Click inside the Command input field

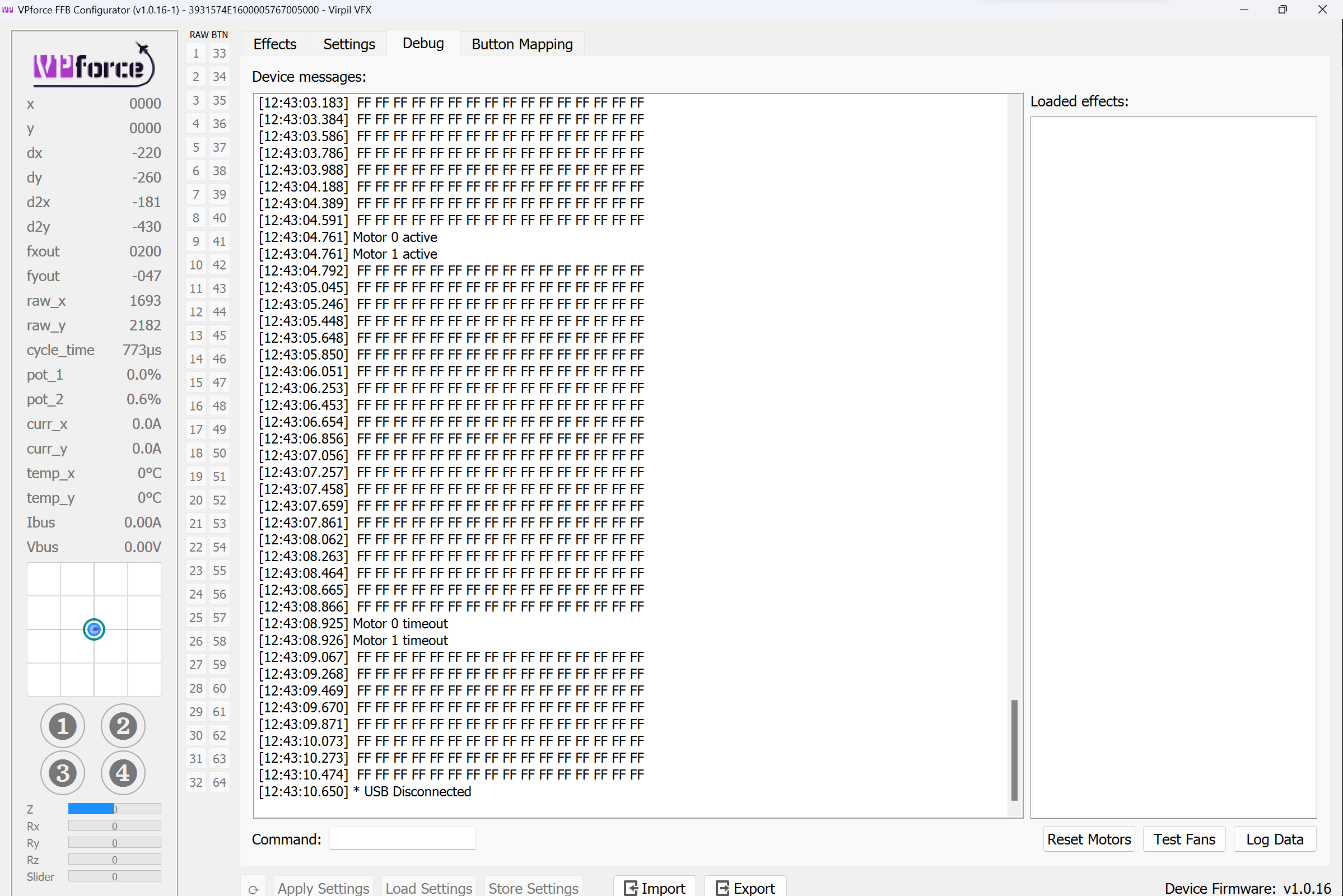pyautogui.click(x=402, y=838)
